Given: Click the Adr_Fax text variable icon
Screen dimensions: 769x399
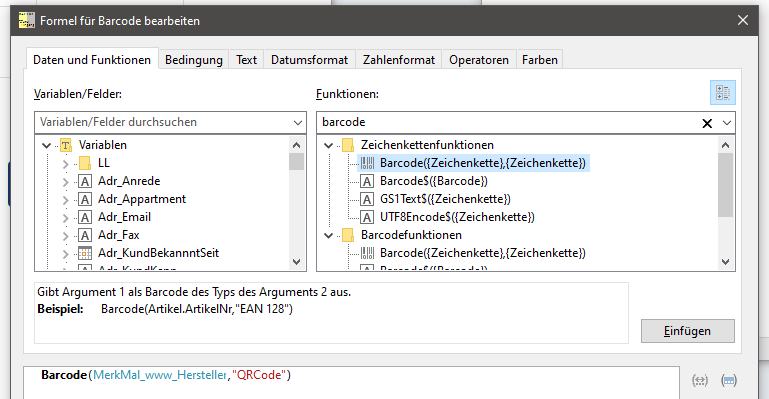Looking at the screenshot, I should tap(85, 235).
